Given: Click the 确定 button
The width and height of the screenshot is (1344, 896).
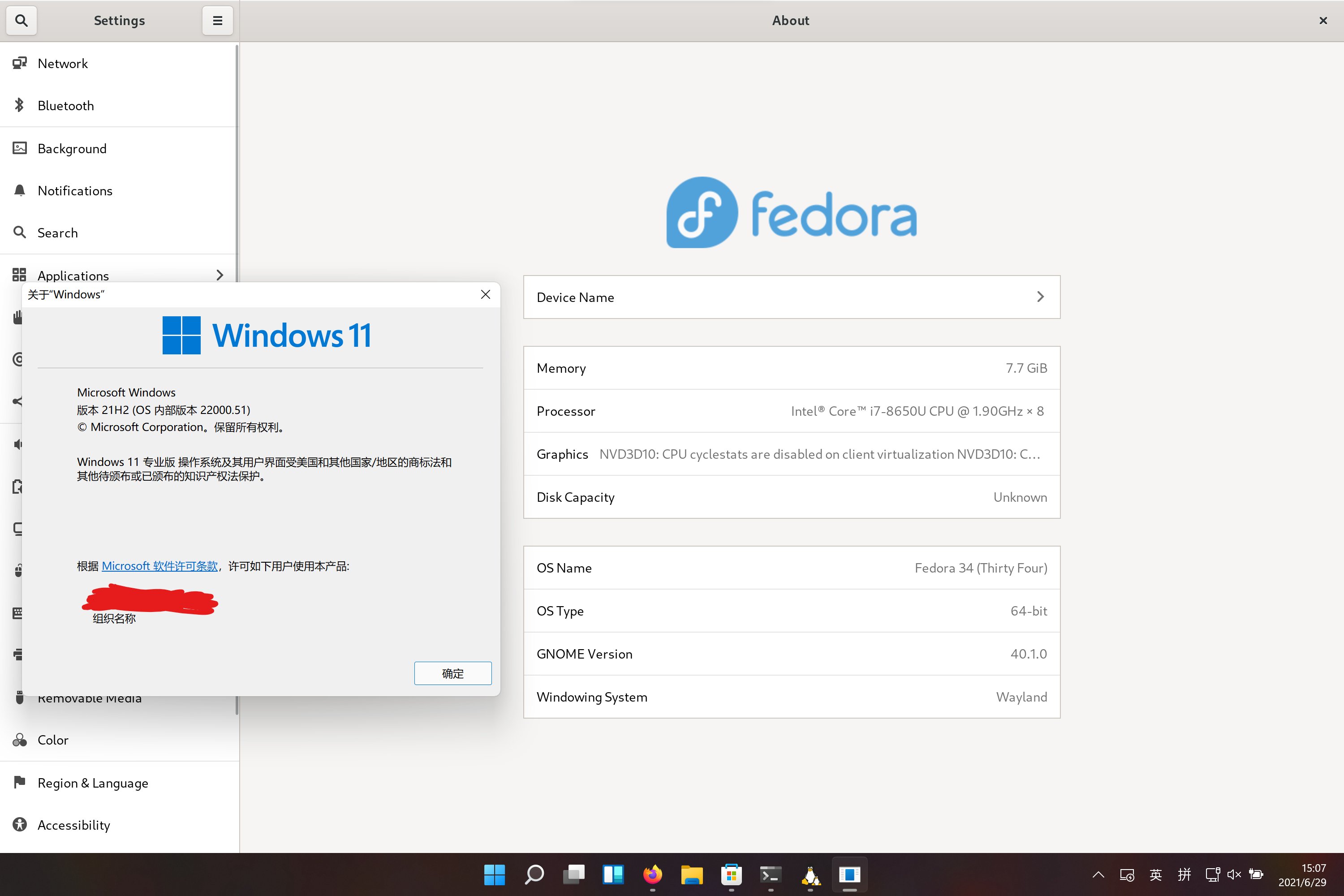Looking at the screenshot, I should pos(452,673).
